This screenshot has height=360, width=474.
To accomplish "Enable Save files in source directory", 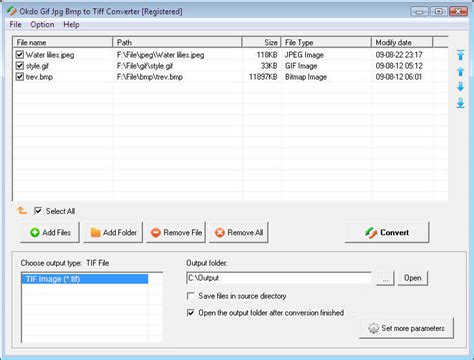I will click(x=191, y=296).
